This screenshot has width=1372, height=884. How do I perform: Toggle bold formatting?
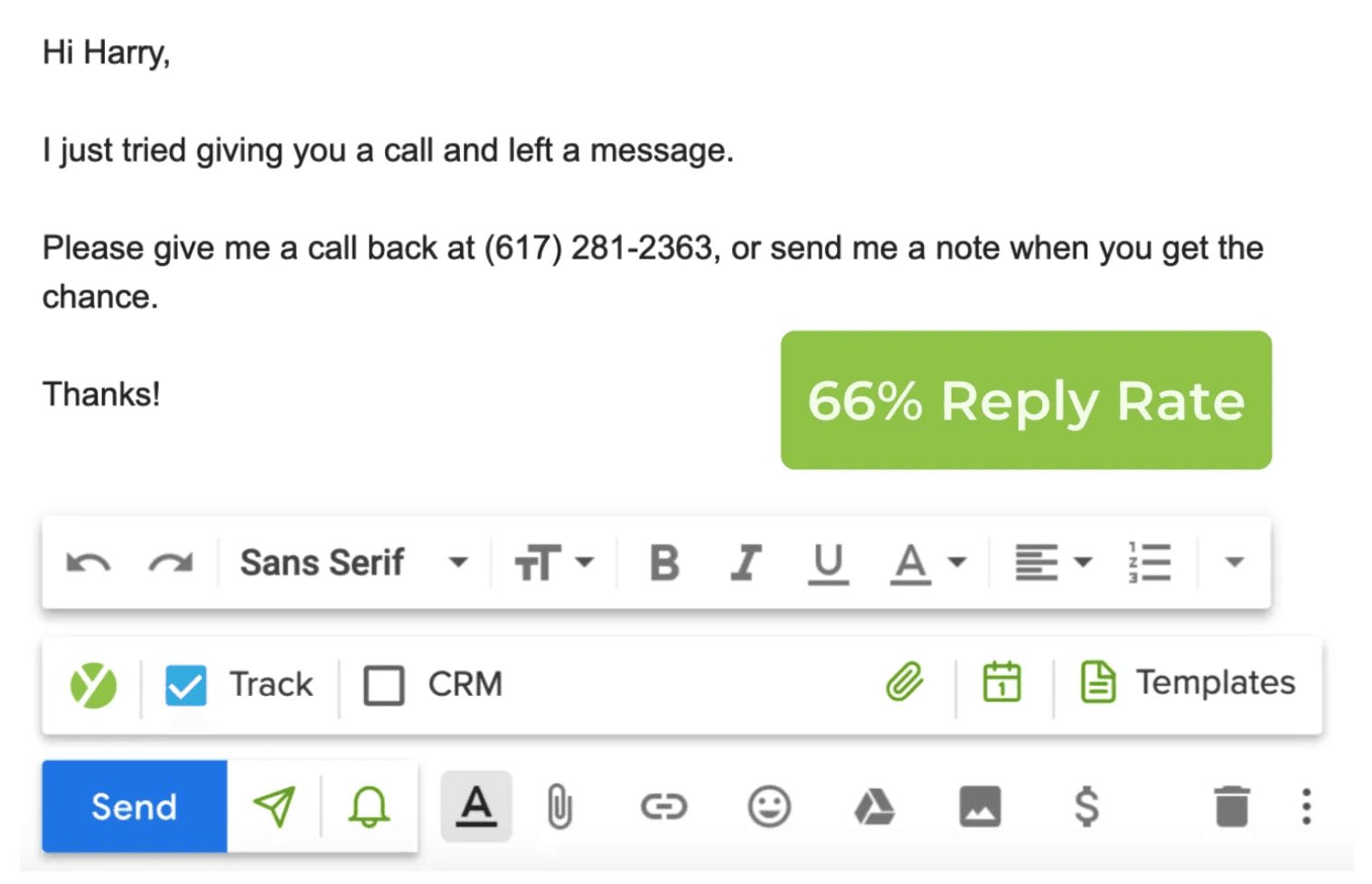tap(664, 561)
